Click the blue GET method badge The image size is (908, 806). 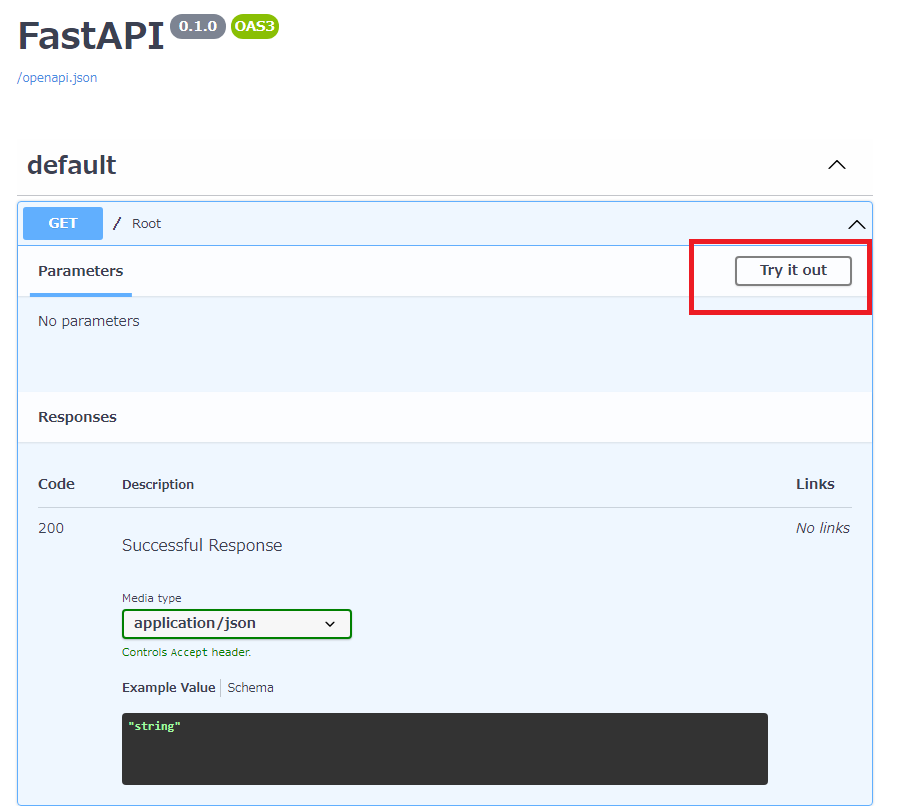click(63, 224)
